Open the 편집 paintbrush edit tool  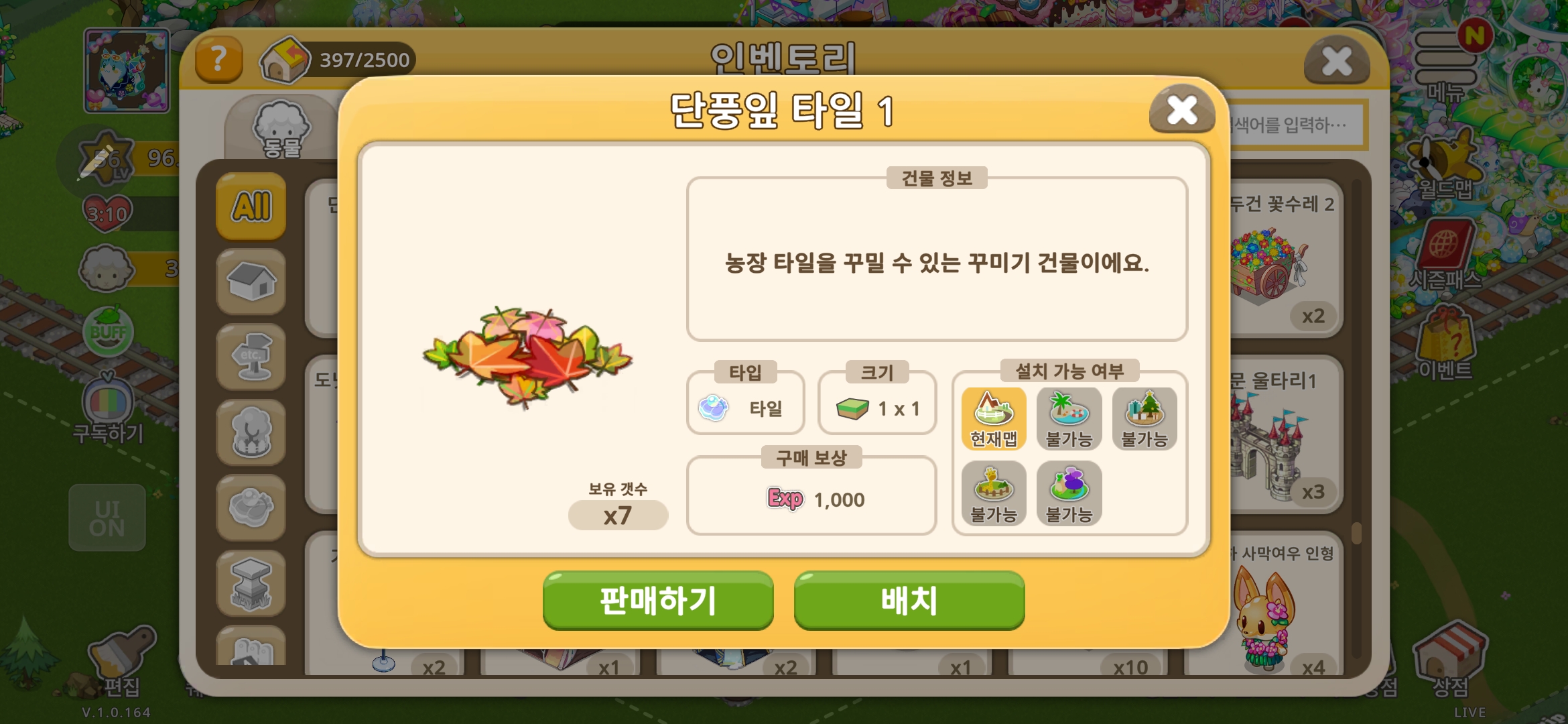(122, 660)
